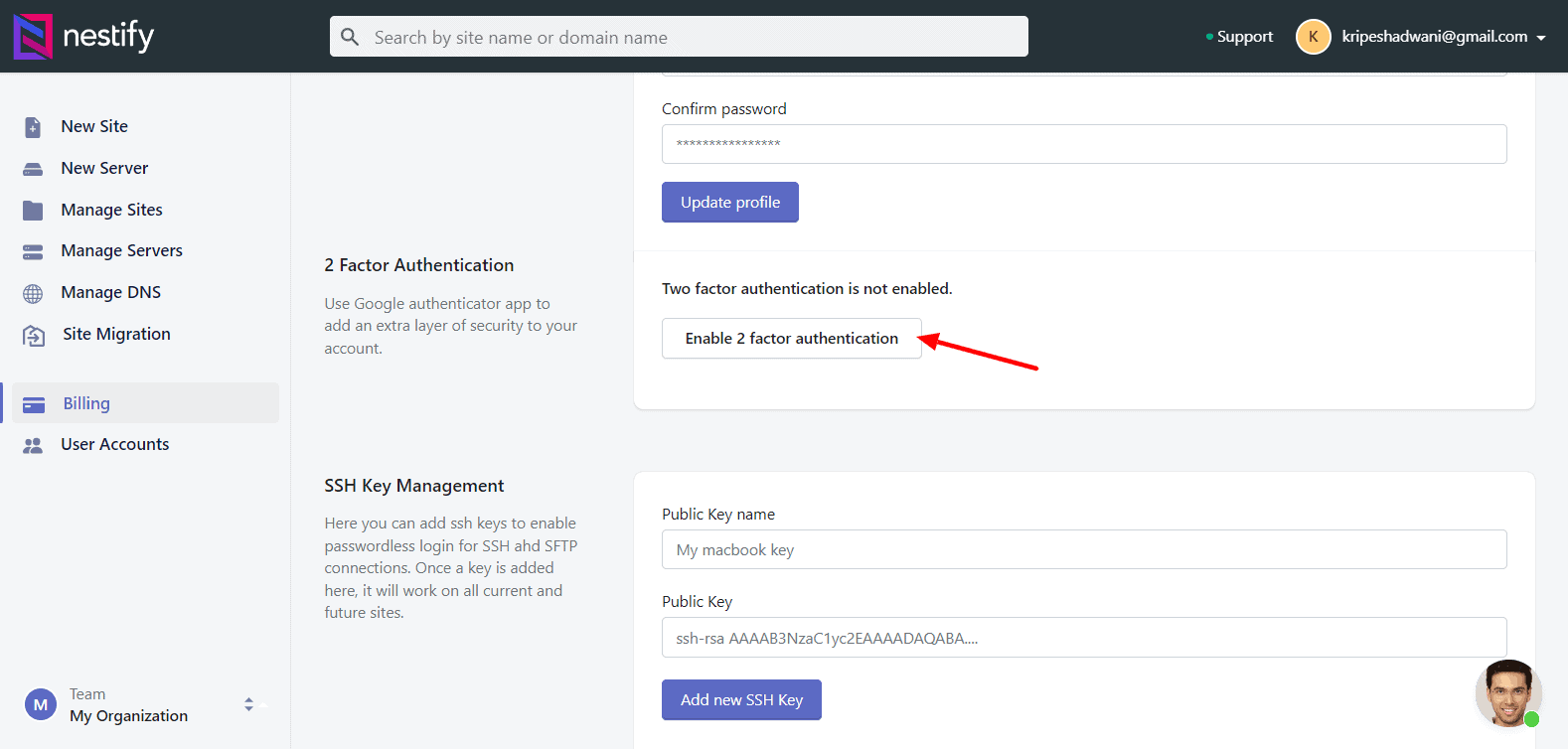Click the Support link in header

pos(1244,37)
